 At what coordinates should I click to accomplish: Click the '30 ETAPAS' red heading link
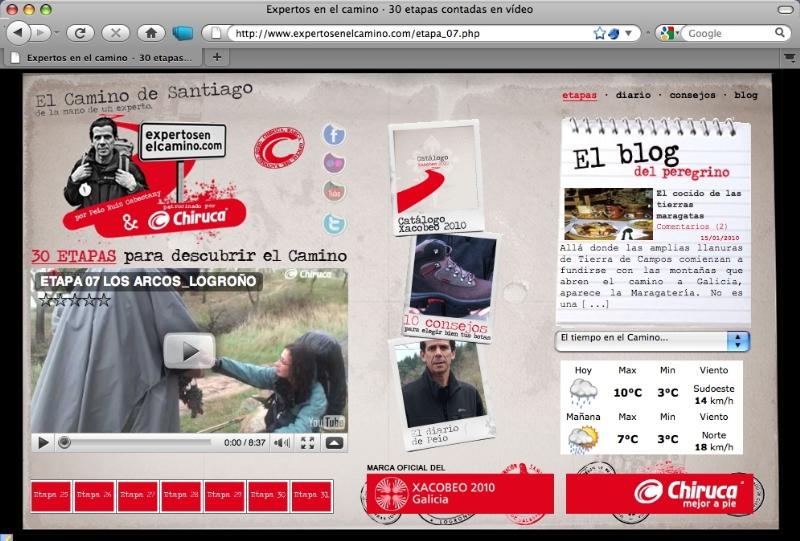(x=74, y=255)
